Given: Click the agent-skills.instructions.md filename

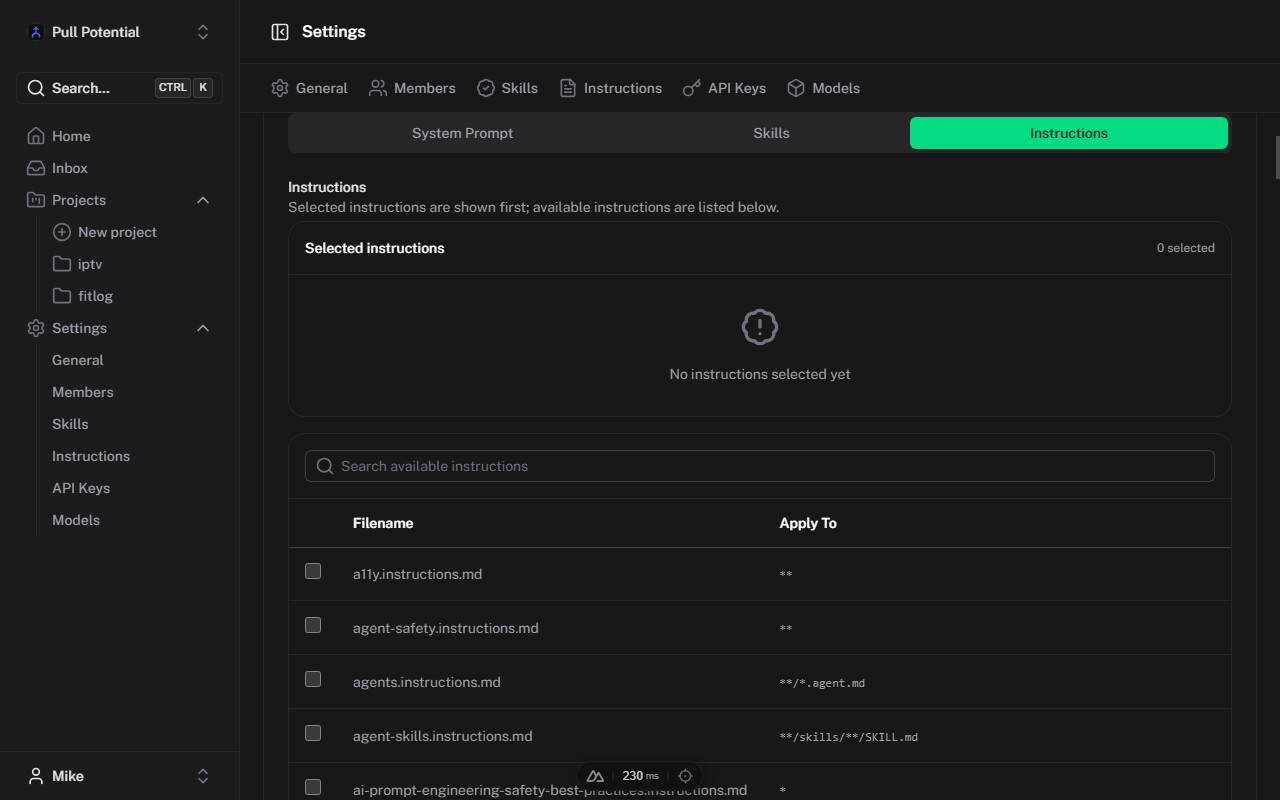Looking at the screenshot, I should point(443,736).
